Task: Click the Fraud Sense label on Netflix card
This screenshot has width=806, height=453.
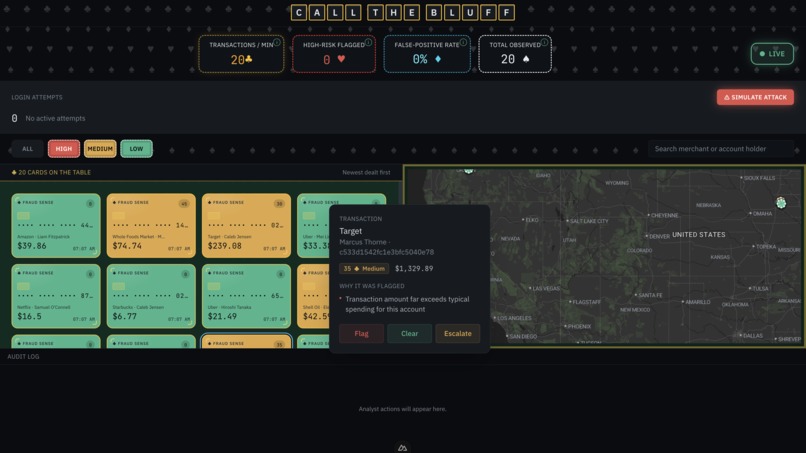Action: (x=38, y=273)
